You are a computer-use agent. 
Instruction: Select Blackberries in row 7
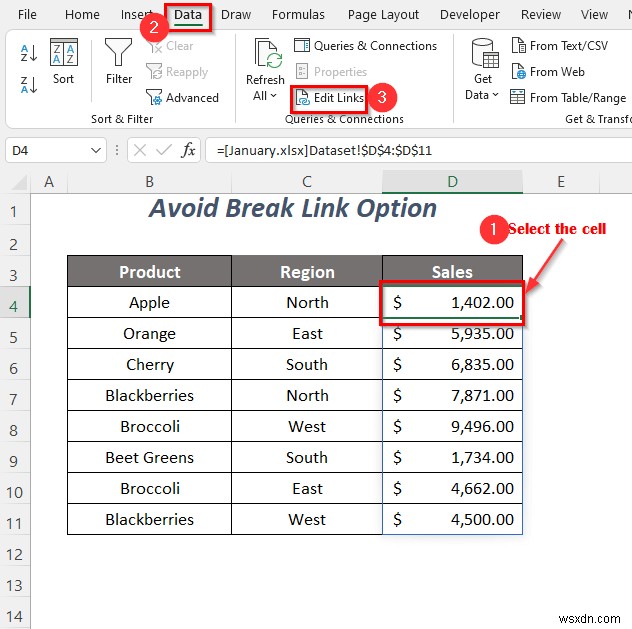[150, 395]
